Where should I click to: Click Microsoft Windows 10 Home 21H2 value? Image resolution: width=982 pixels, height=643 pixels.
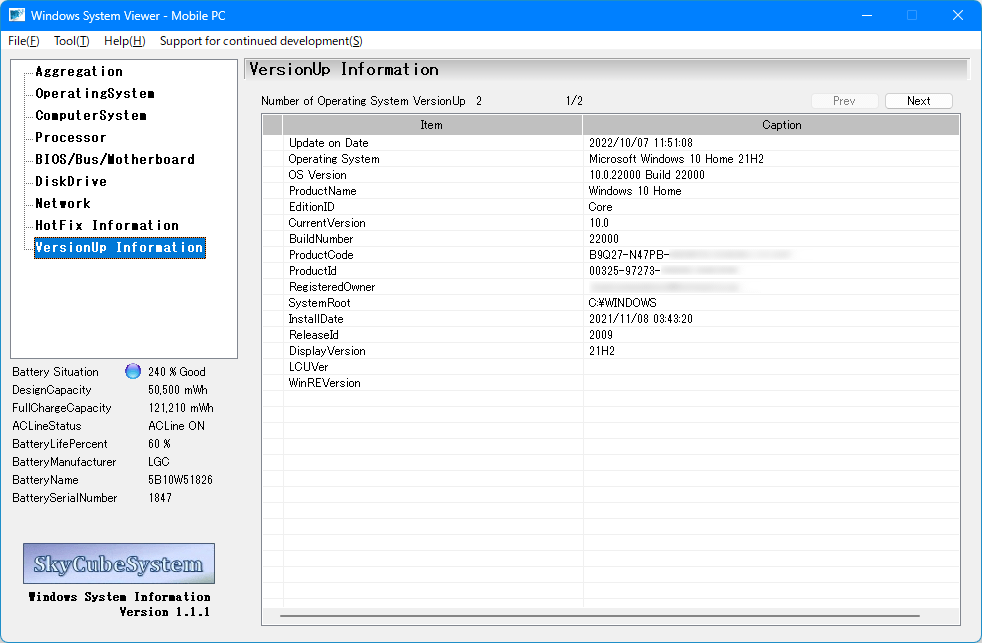[x=676, y=159]
